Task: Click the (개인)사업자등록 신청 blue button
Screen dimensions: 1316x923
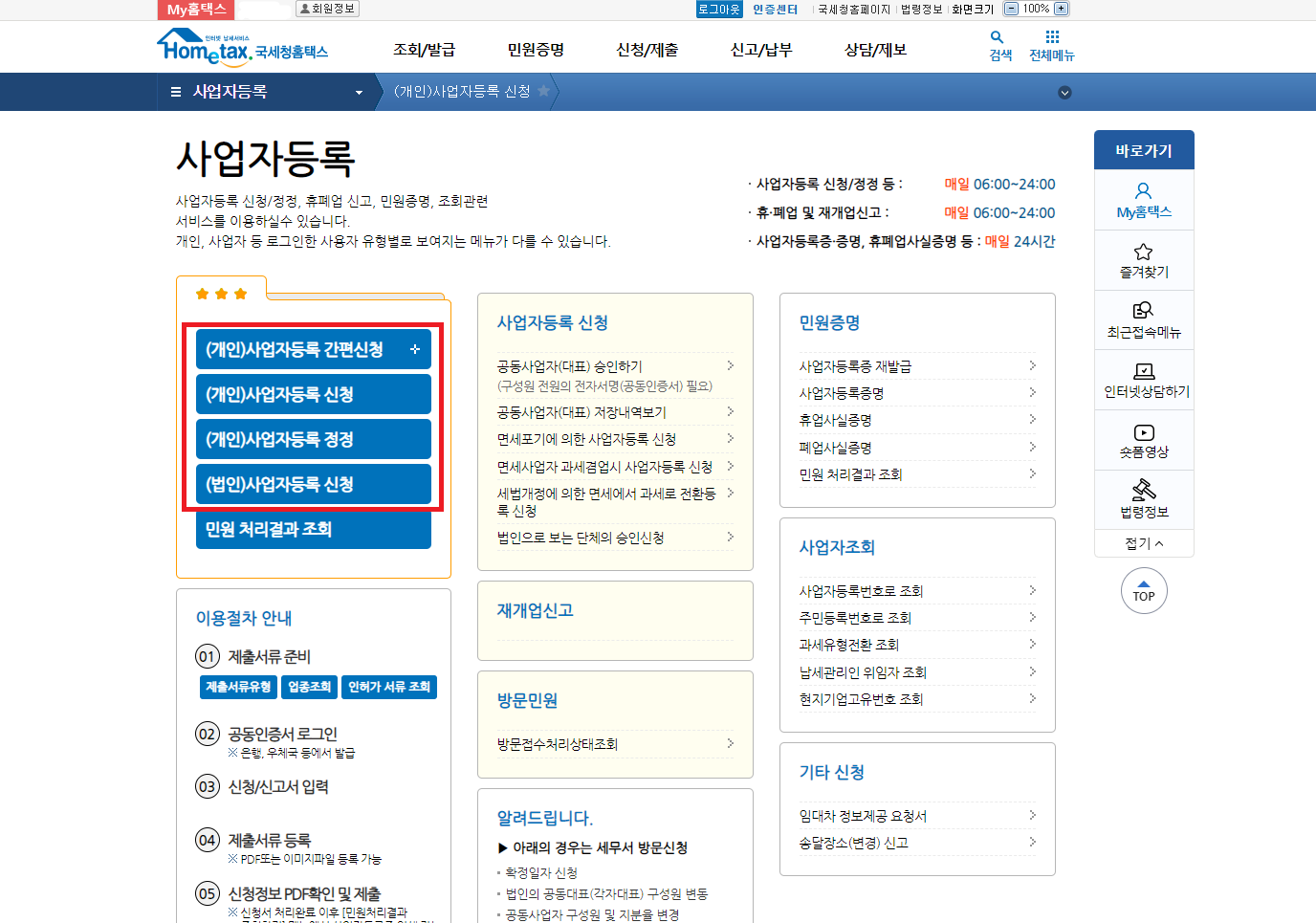Action: 314,394
